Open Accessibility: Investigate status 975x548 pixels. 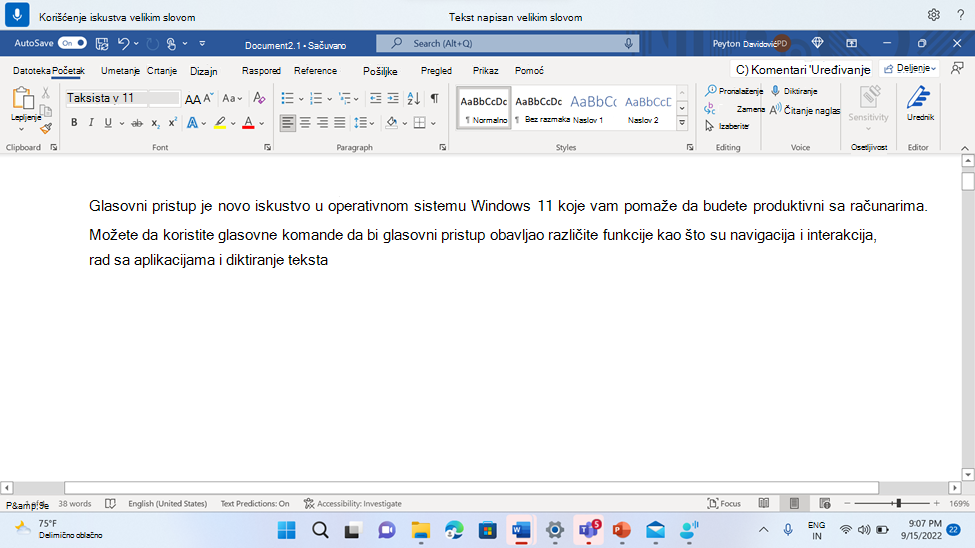[353, 504]
